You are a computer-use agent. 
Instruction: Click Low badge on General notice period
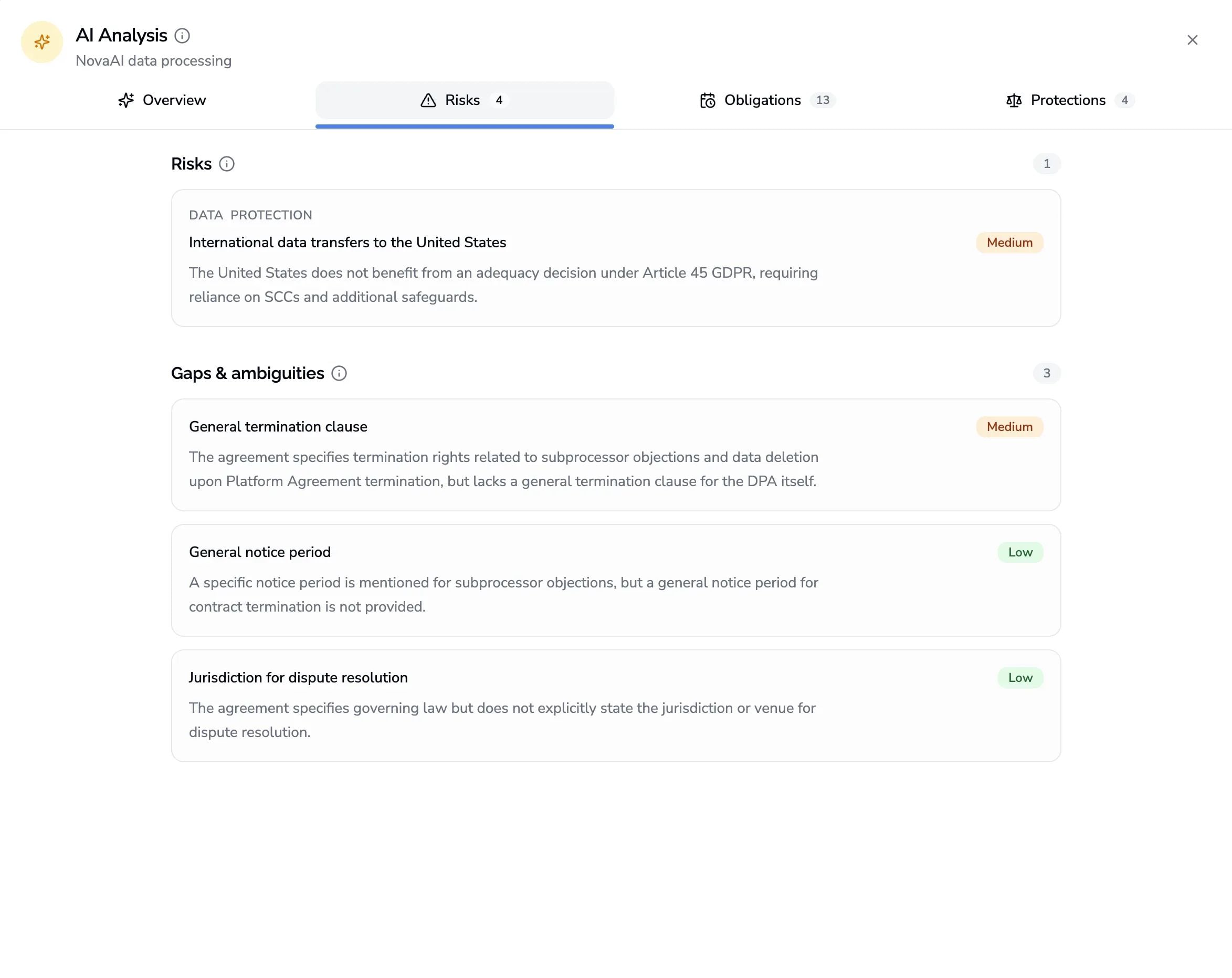pyautogui.click(x=1020, y=552)
